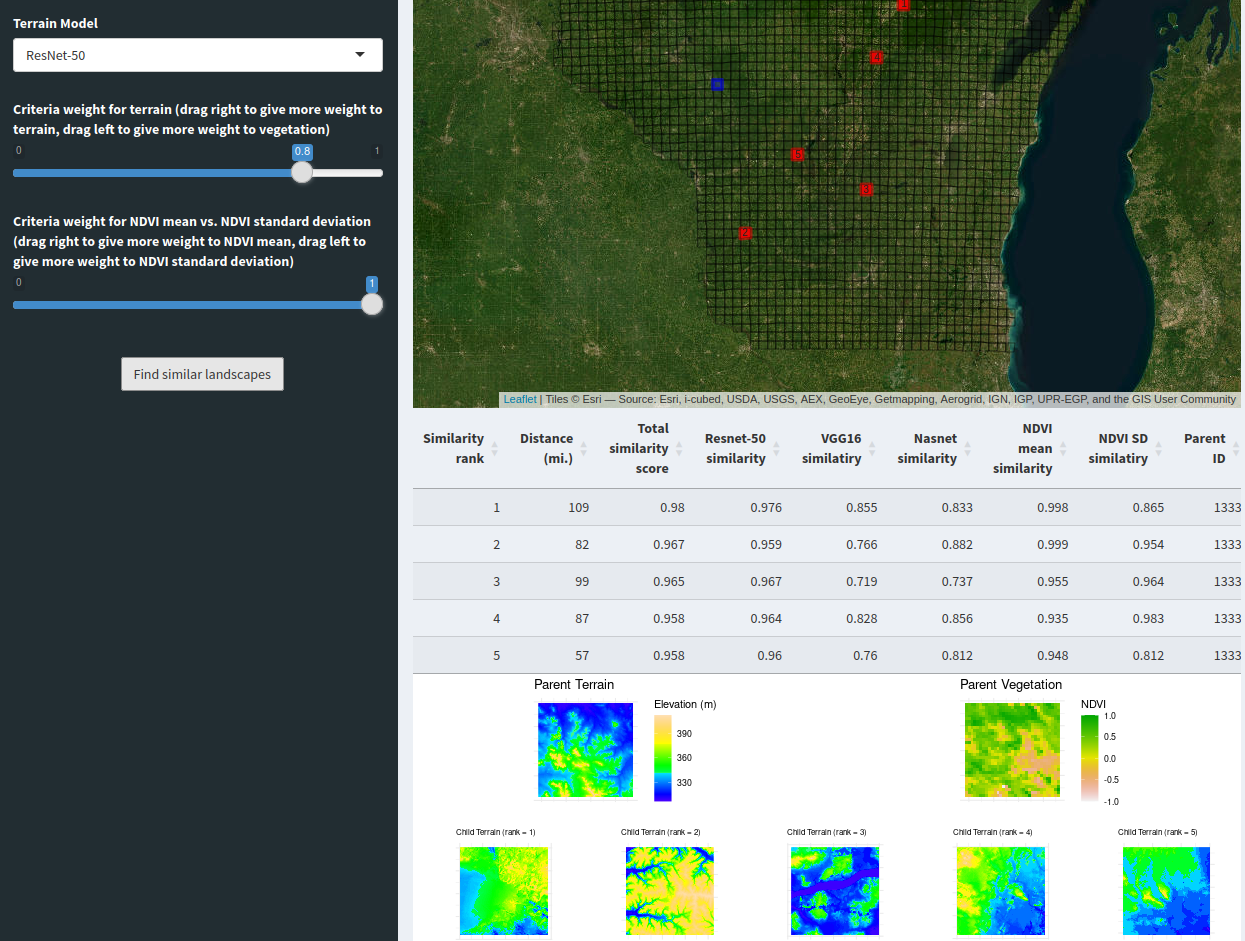The height and width of the screenshot is (941, 1245).
Task: Select distance value 99 in rank 3 row
Action: [582, 581]
